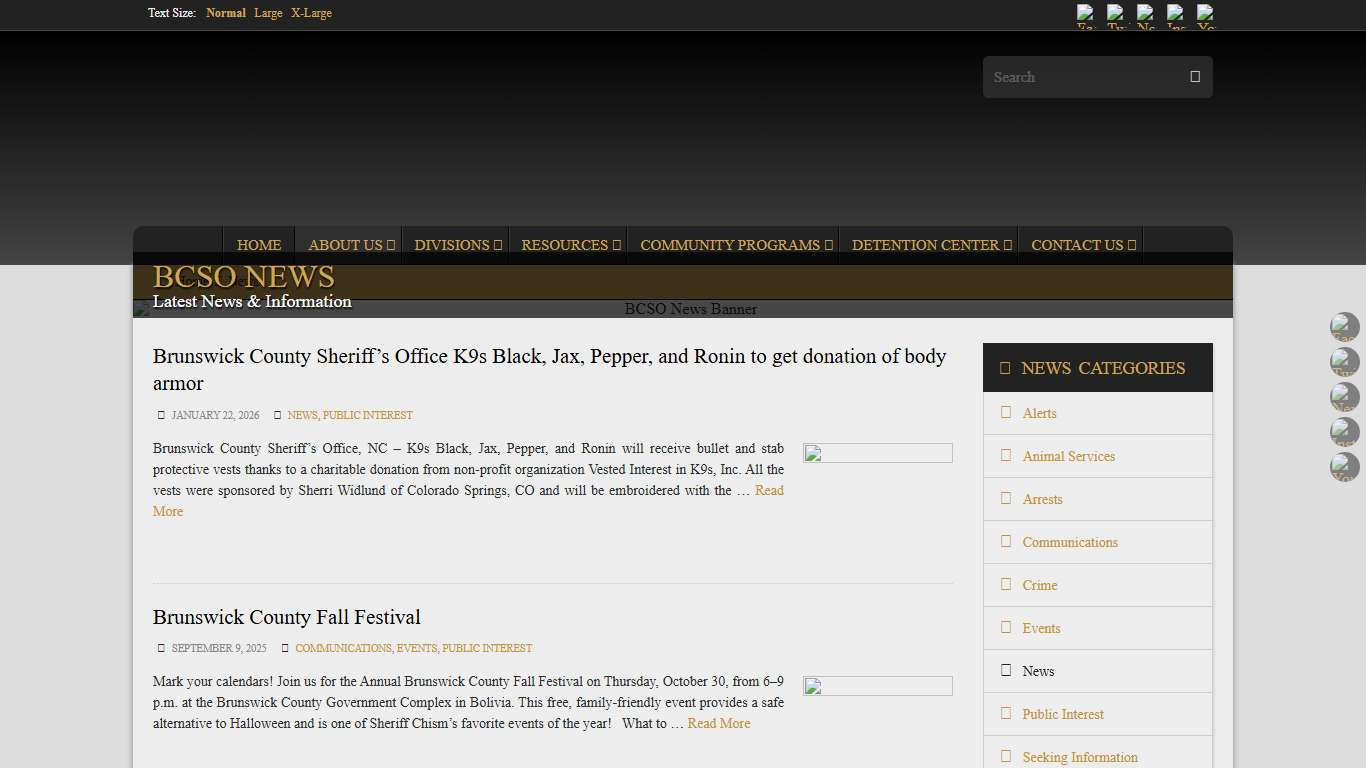The image size is (1366, 768).
Task: Open the Brunswick County Fall Festival headline
Action: [286, 617]
